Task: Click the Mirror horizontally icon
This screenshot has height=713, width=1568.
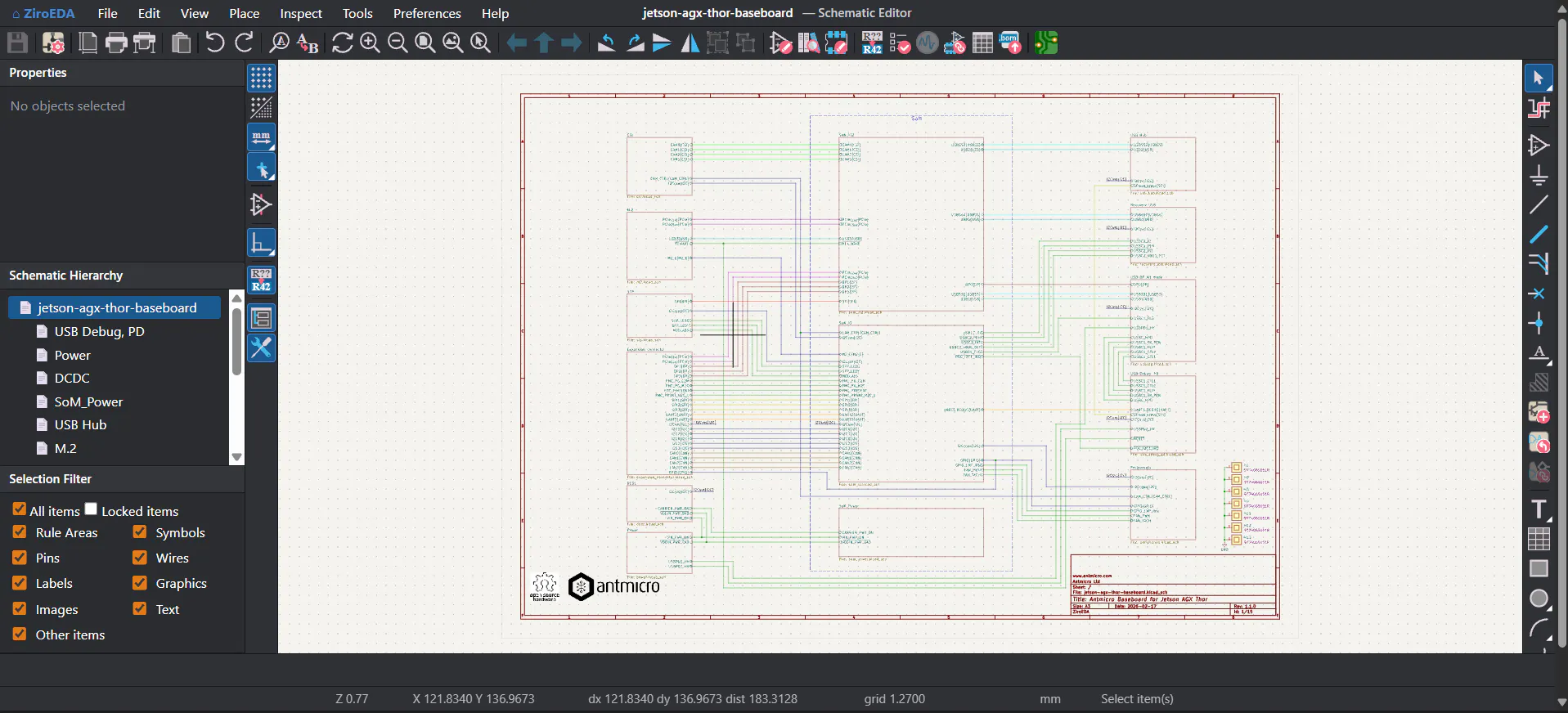Action: pyautogui.click(x=690, y=43)
